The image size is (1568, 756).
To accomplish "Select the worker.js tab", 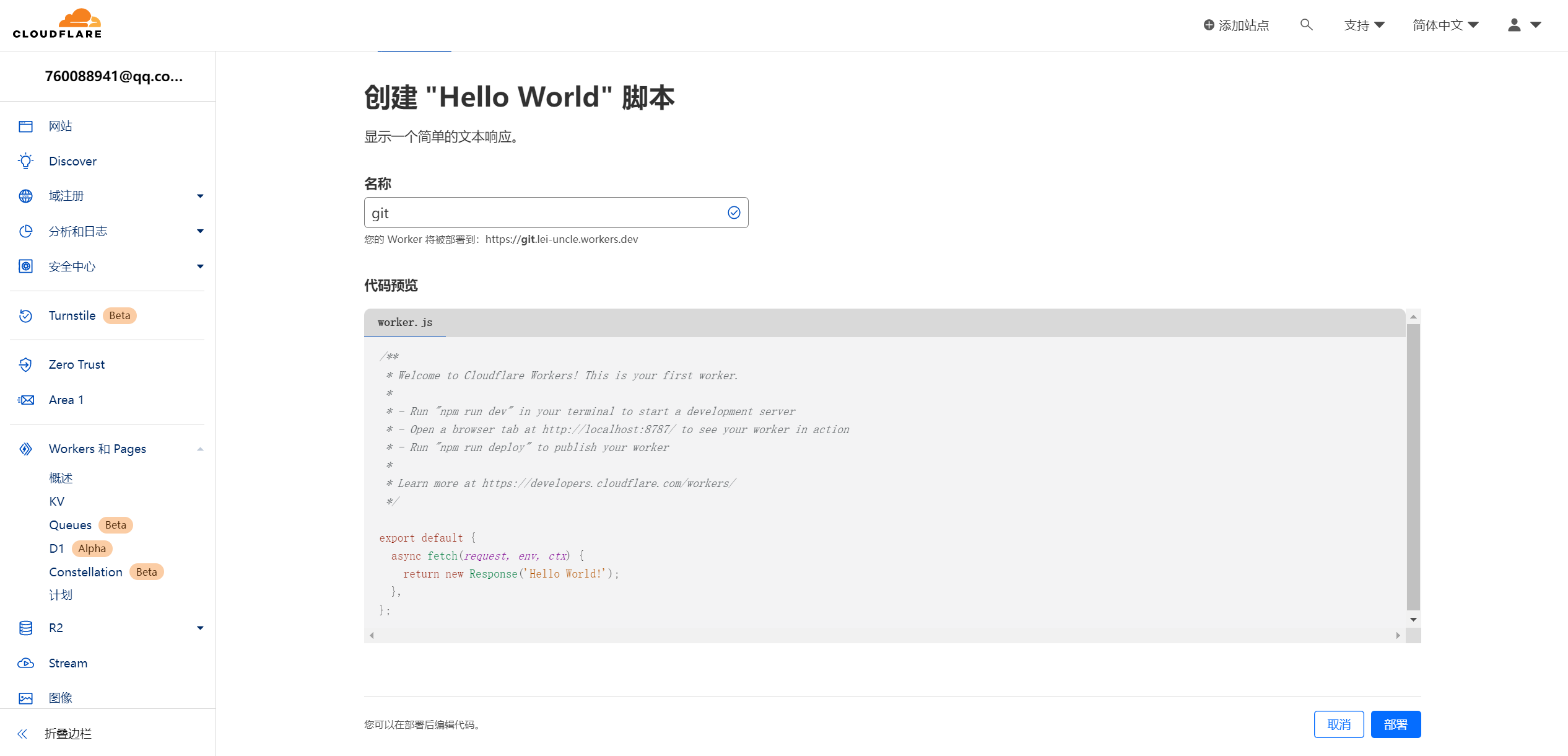I will (x=405, y=323).
